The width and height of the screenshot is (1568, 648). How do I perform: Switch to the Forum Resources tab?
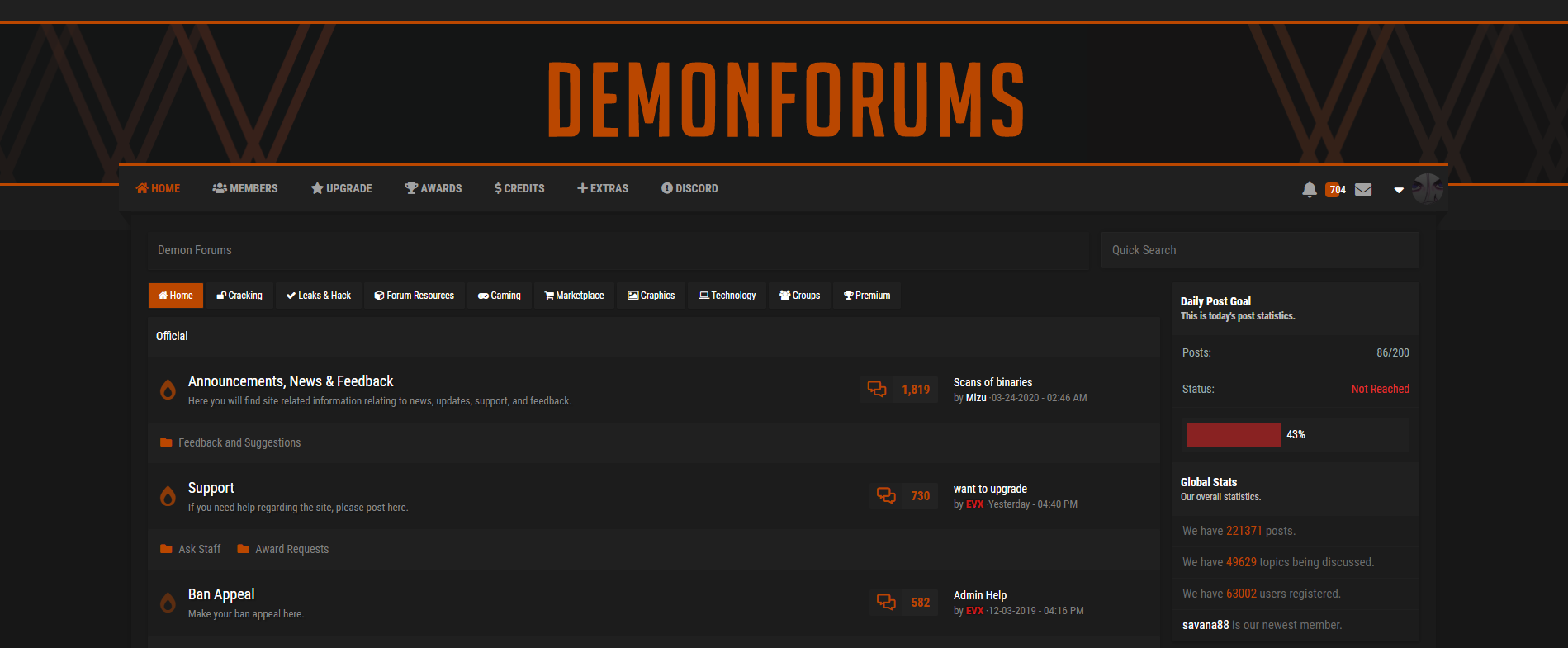click(x=415, y=296)
